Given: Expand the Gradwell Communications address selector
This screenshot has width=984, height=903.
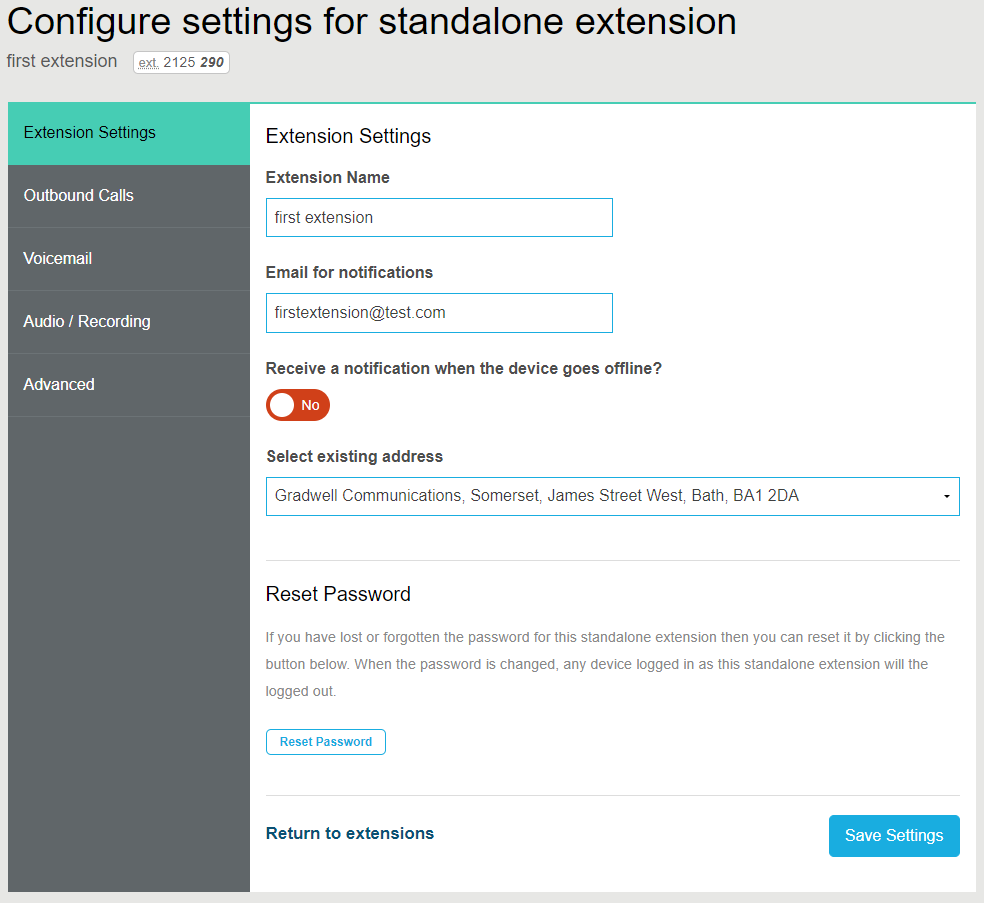Looking at the screenshot, I should (x=612, y=496).
